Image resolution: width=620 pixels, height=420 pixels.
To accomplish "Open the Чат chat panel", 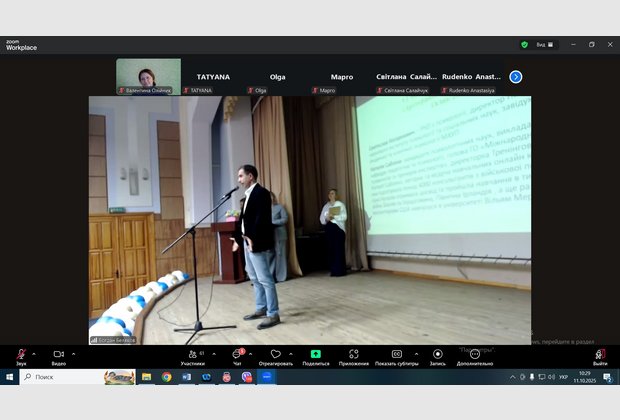I will (237, 355).
